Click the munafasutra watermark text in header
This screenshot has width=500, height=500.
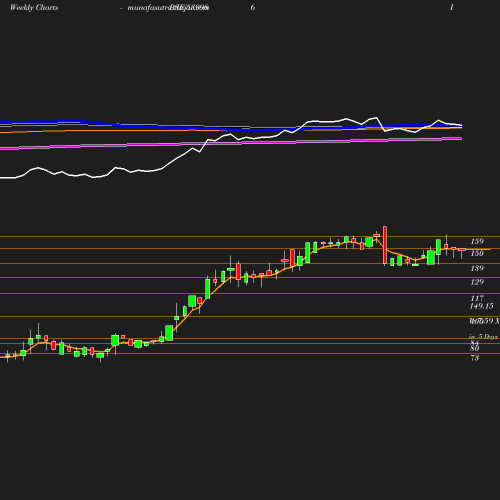168,8
